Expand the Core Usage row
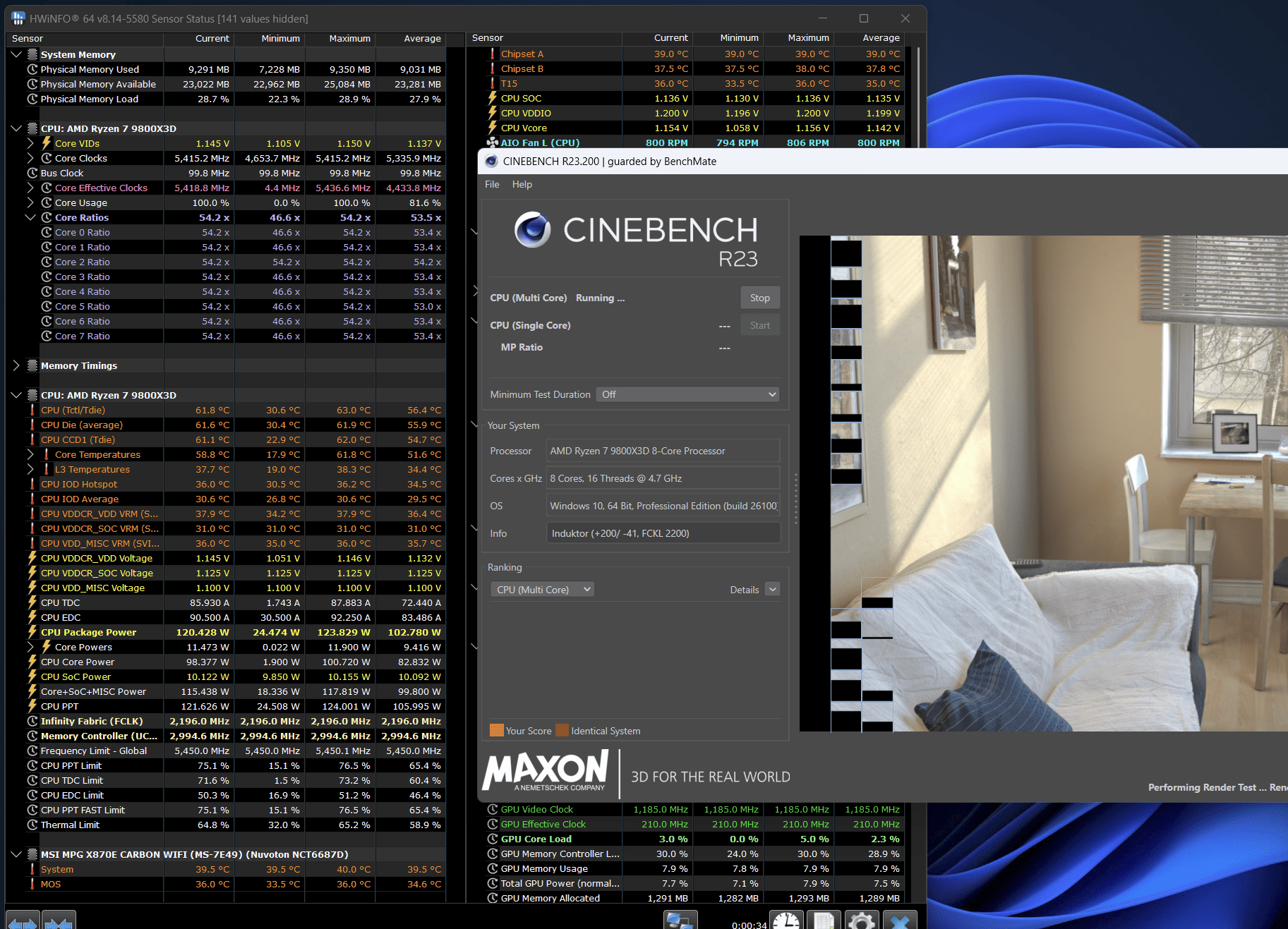Image resolution: width=1288 pixels, height=929 pixels. tap(30, 202)
